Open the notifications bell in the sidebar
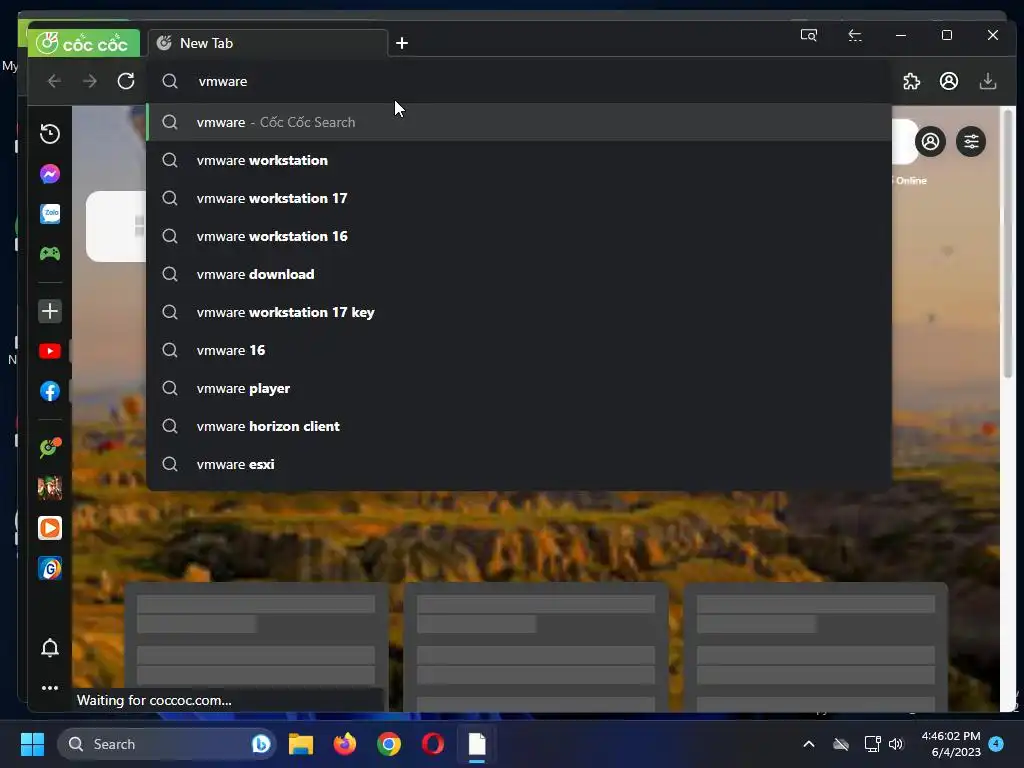Viewport: 1024px width, 768px height. 50,648
